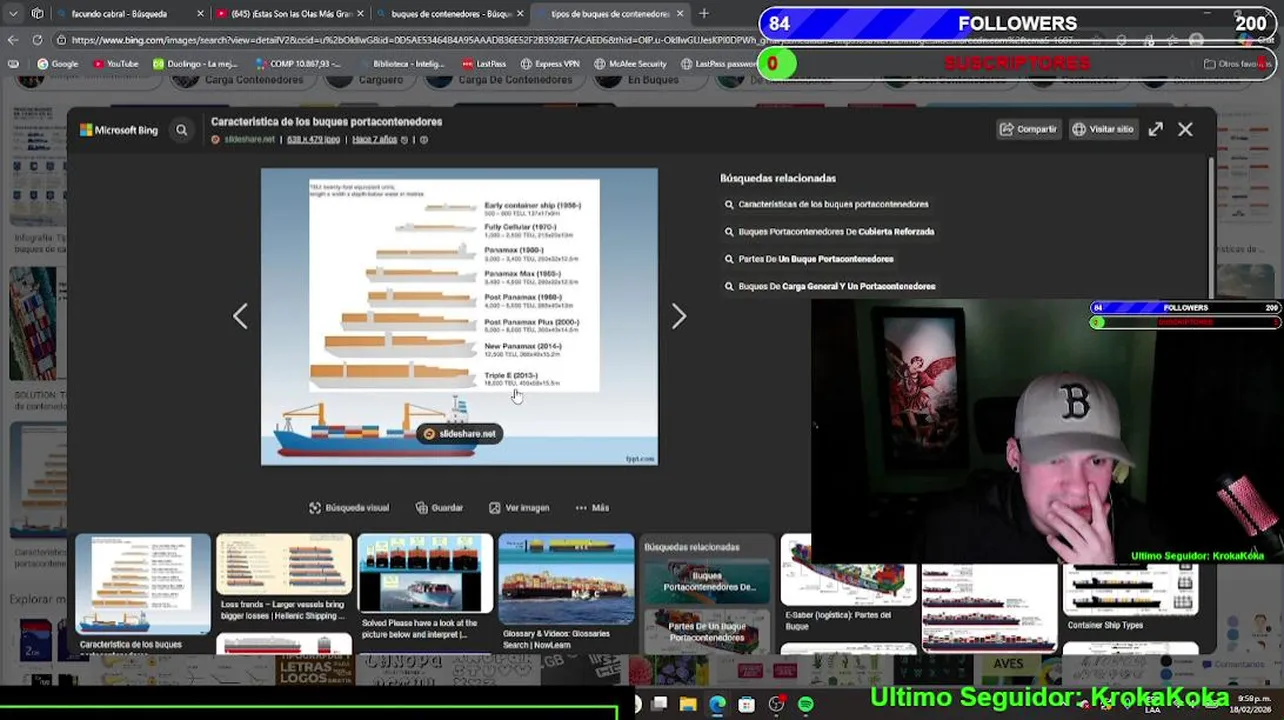
Task: Open a new browser tab
Action: [704, 14]
